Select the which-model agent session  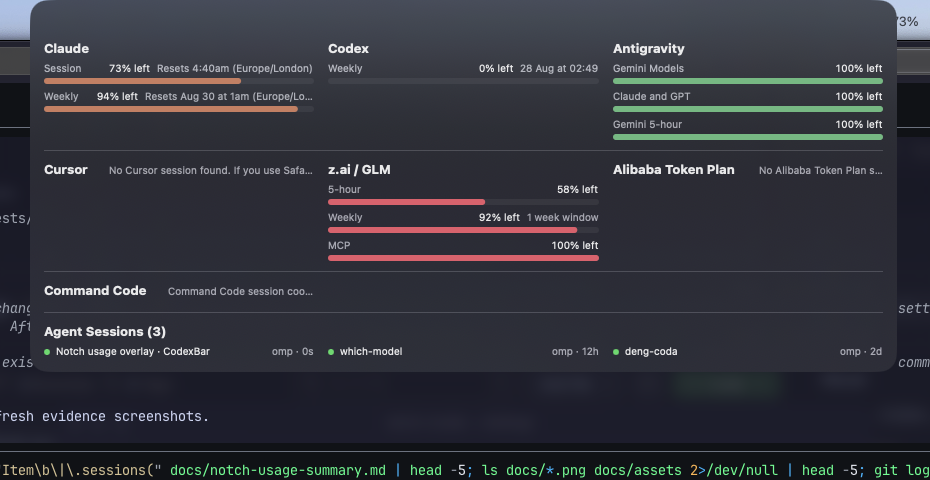371,352
